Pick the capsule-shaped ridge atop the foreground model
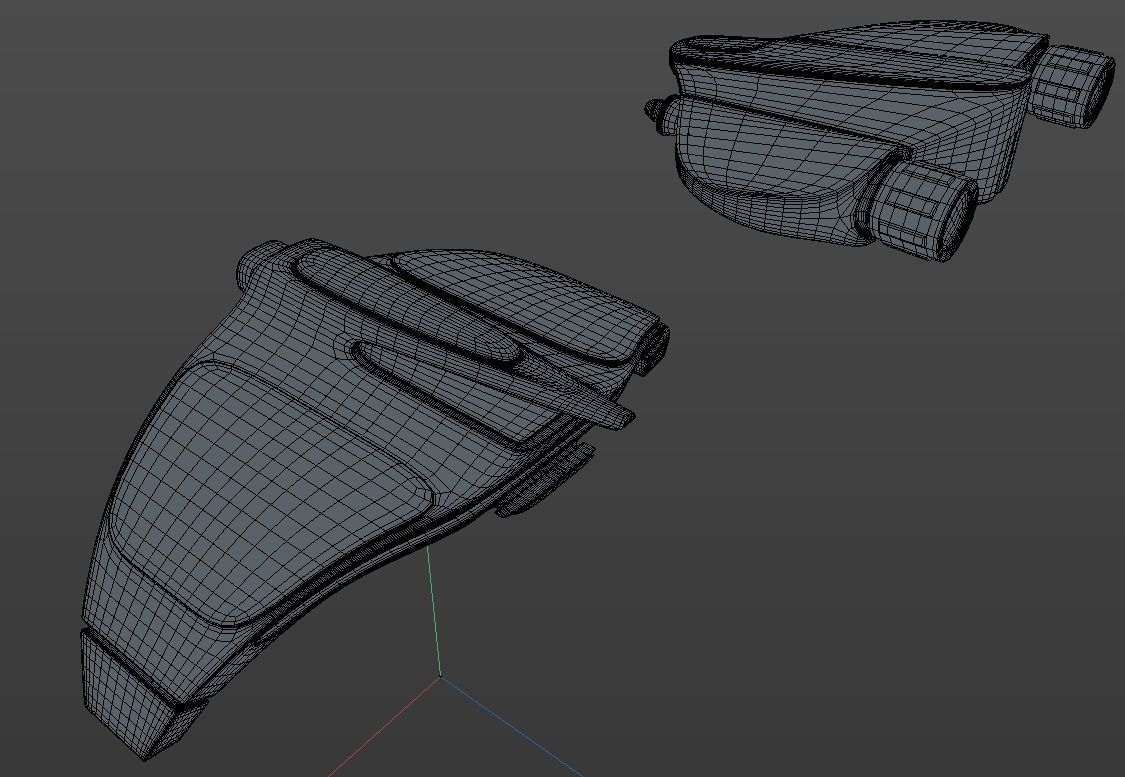1125x777 pixels. (408, 306)
